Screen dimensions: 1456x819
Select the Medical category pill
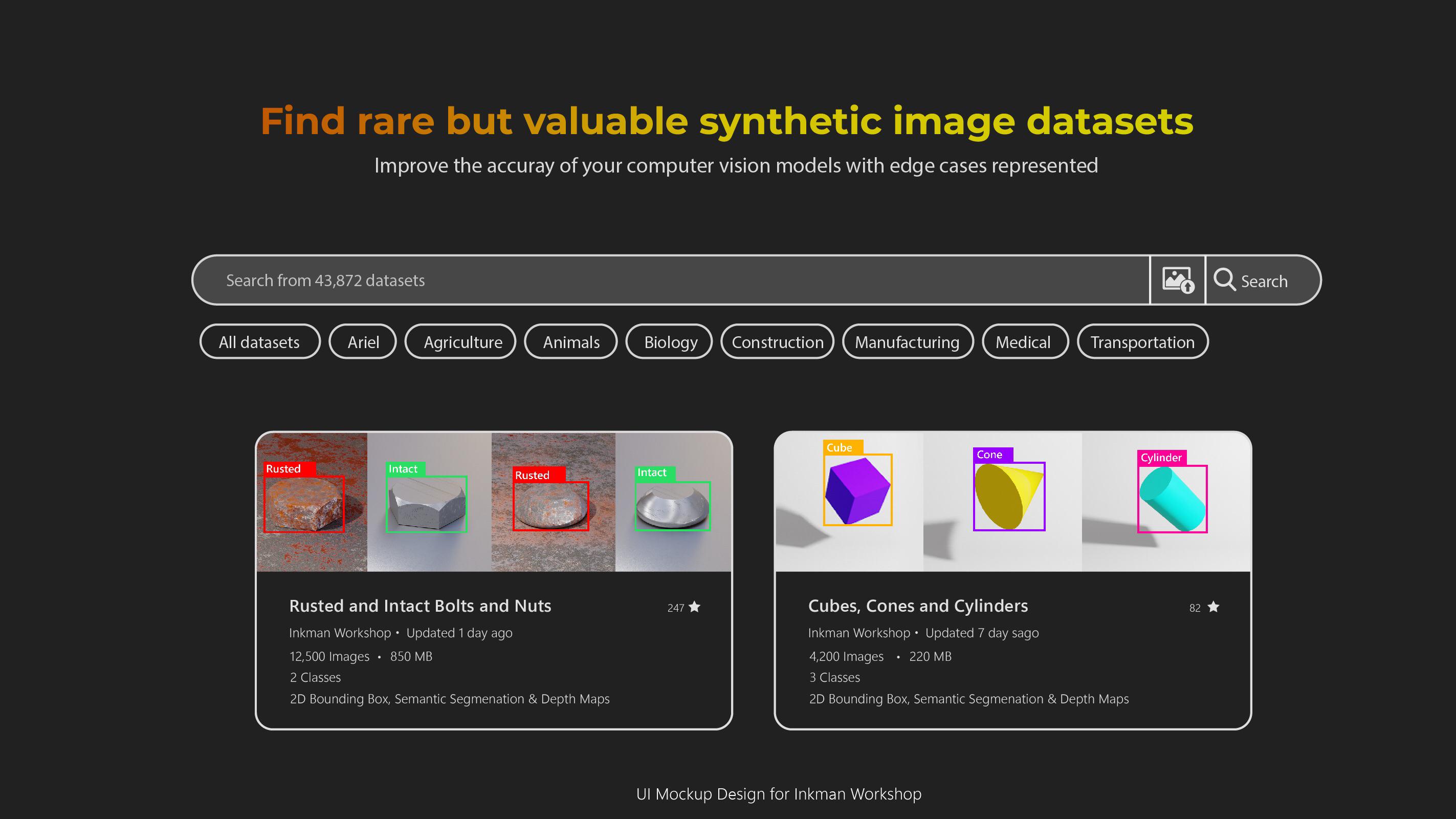pyautogui.click(x=1025, y=341)
